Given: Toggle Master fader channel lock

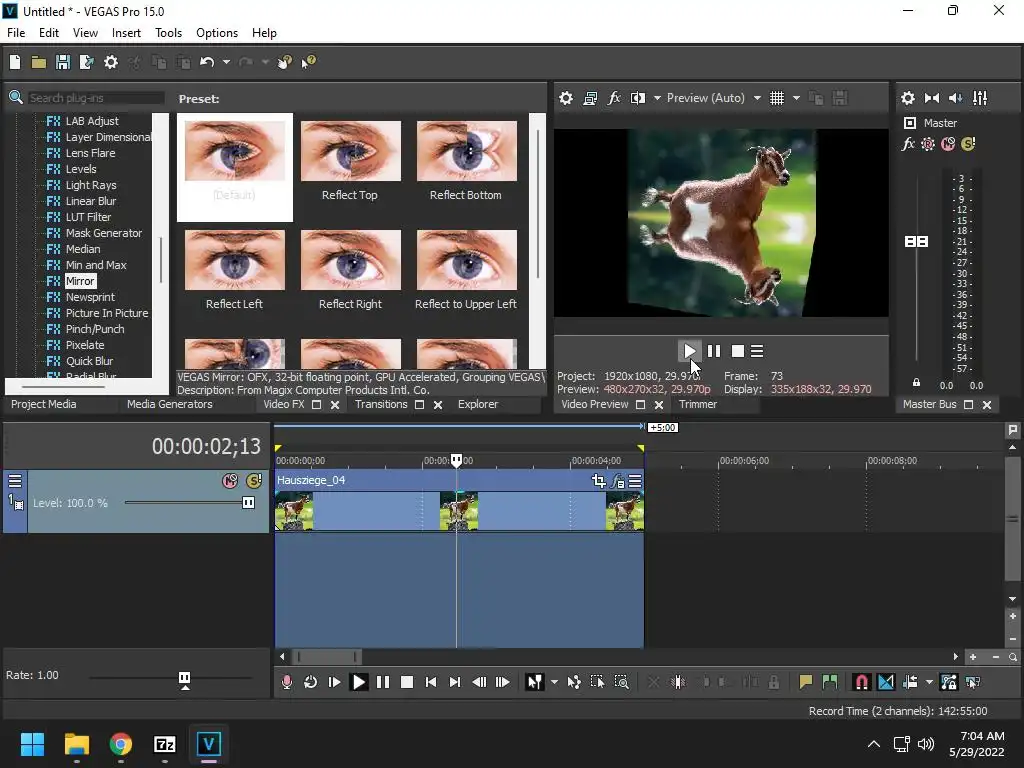Looking at the screenshot, I should pyautogui.click(x=916, y=383).
